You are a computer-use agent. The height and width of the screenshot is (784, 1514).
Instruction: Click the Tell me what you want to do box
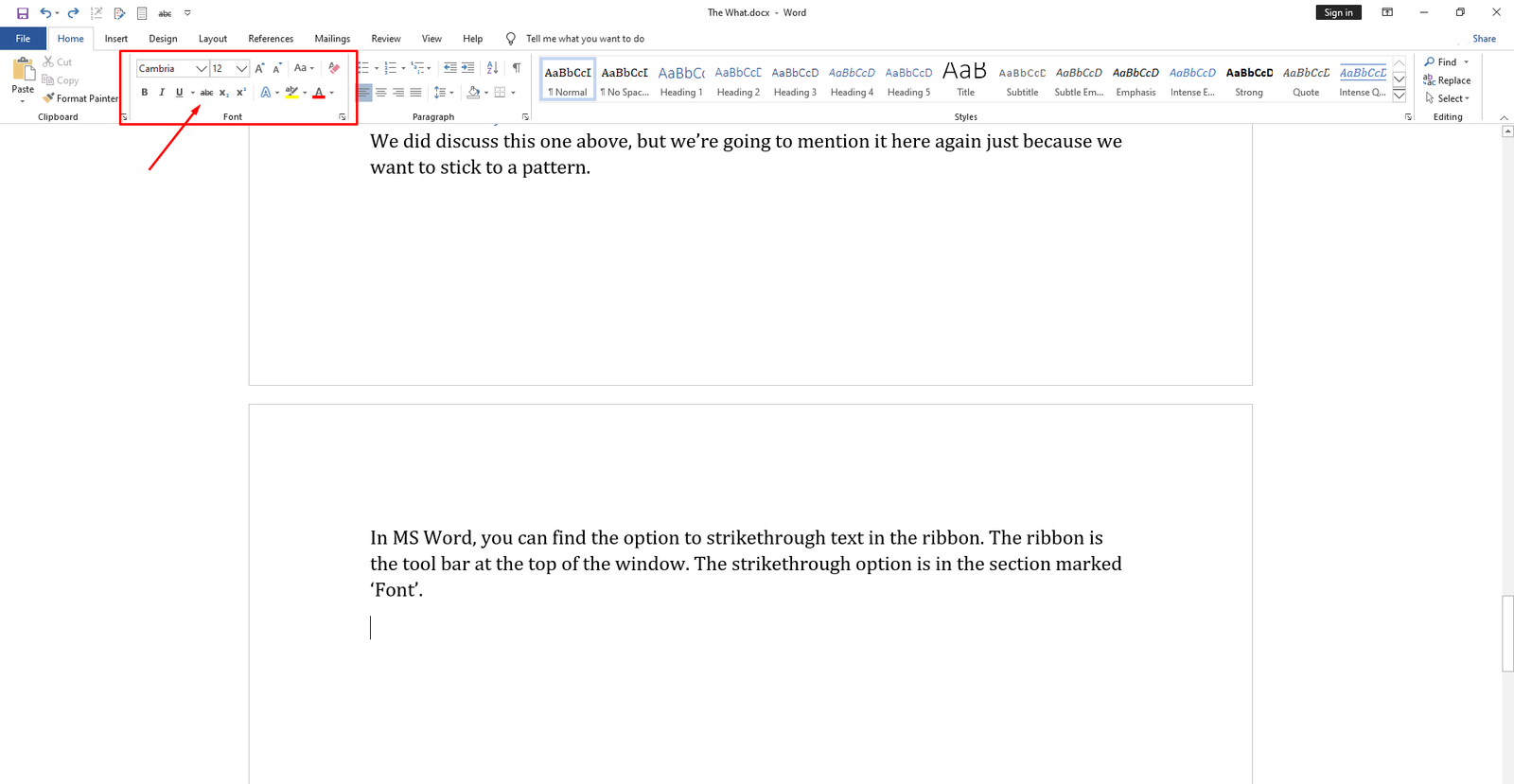tap(585, 39)
